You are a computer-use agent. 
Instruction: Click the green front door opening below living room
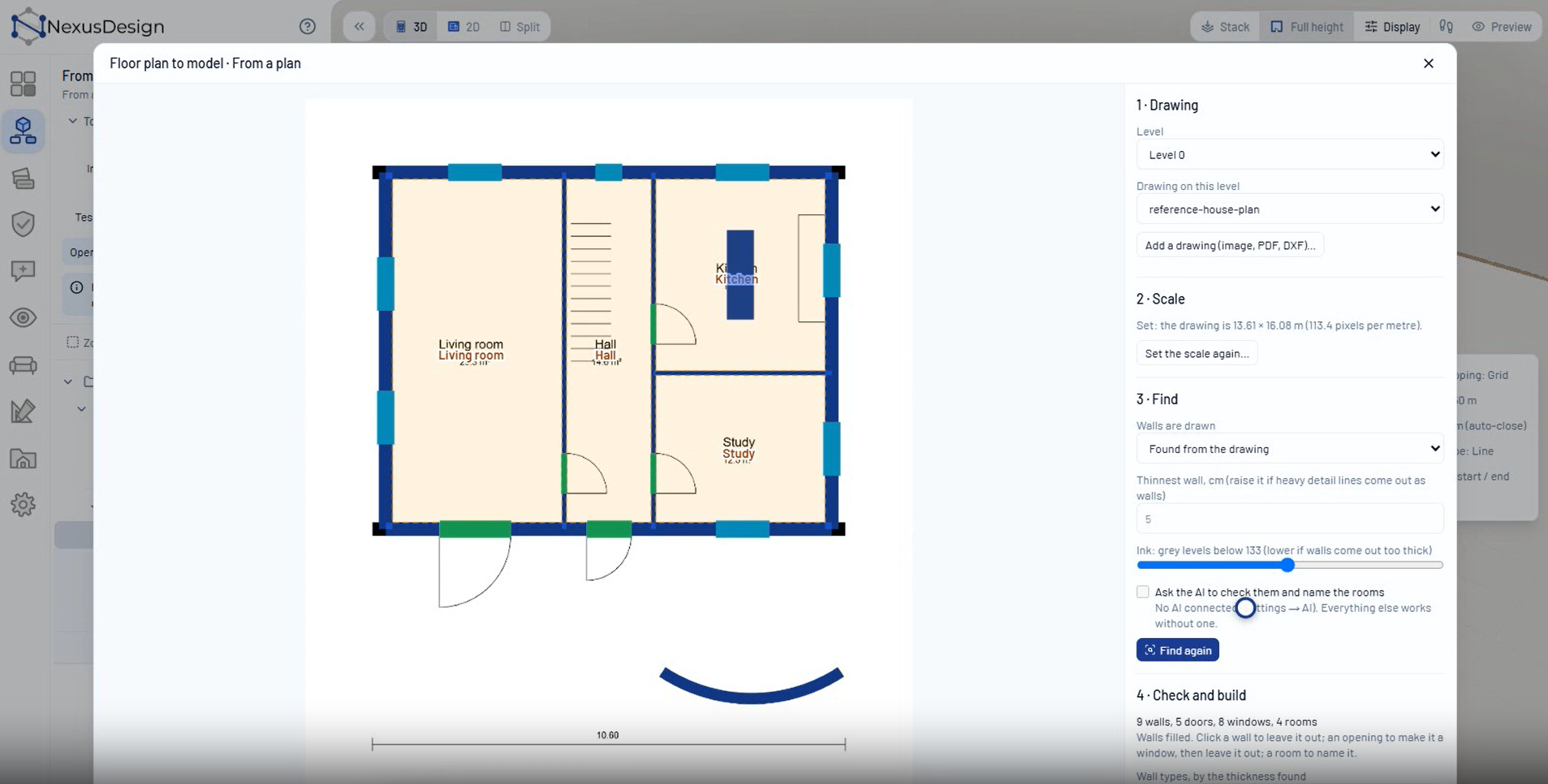475,529
